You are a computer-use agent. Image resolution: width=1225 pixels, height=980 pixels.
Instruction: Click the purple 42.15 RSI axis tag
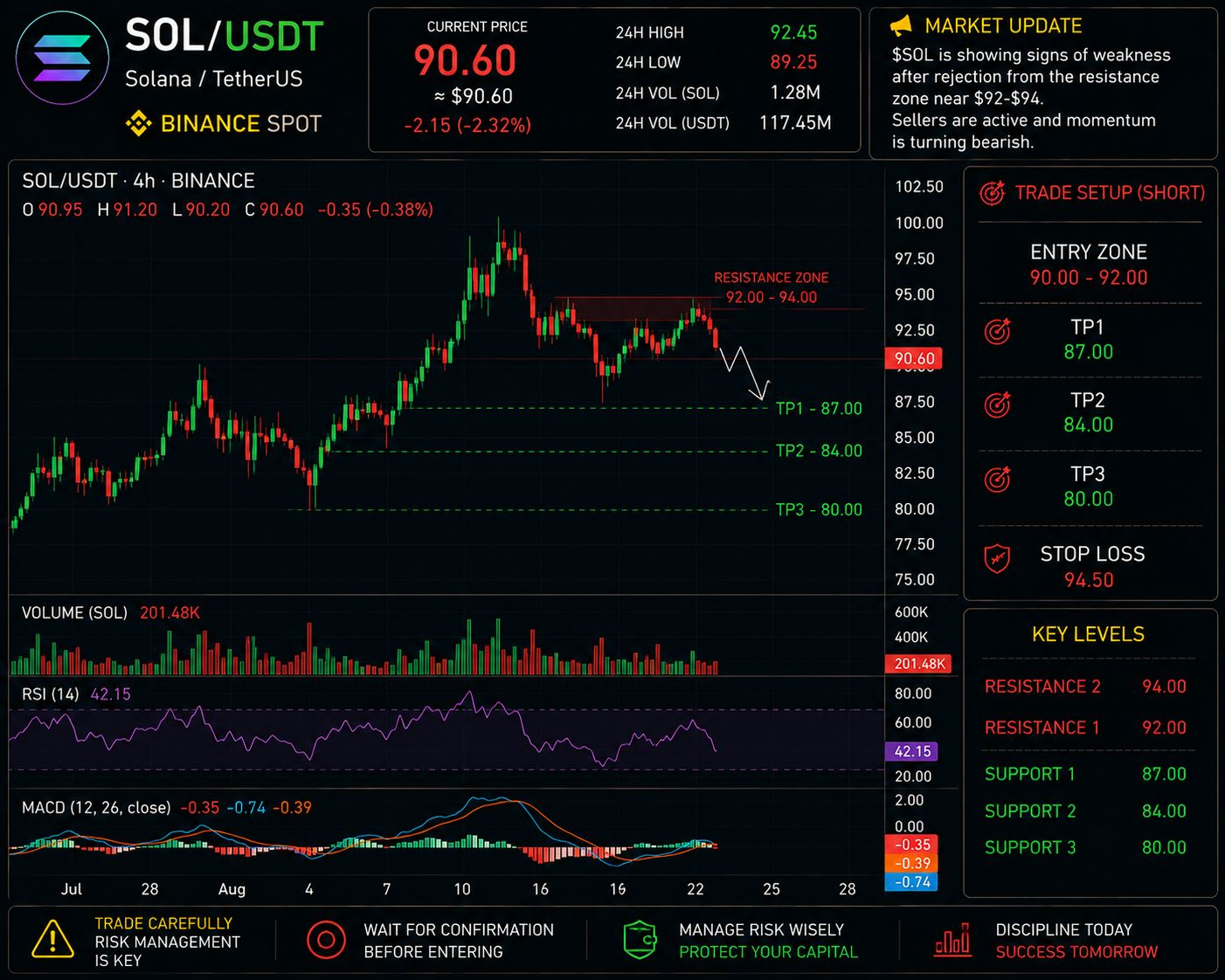point(912,751)
